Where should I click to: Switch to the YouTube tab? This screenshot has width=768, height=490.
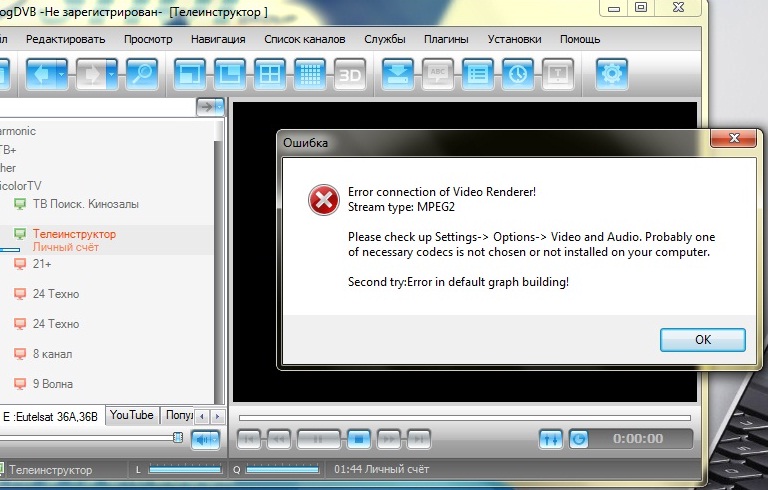tap(132, 415)
